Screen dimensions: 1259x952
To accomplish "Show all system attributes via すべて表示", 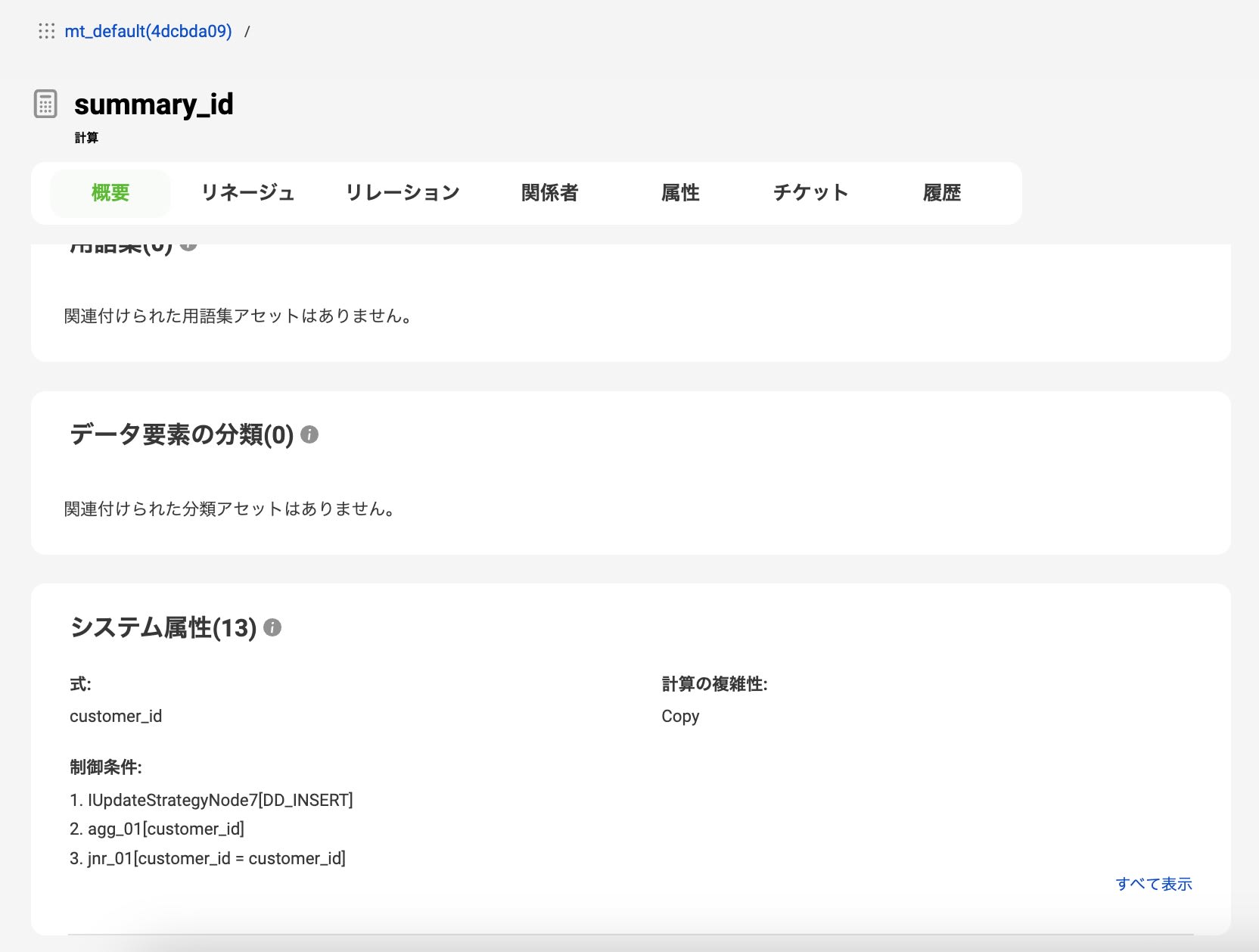I will (1154, 884).
